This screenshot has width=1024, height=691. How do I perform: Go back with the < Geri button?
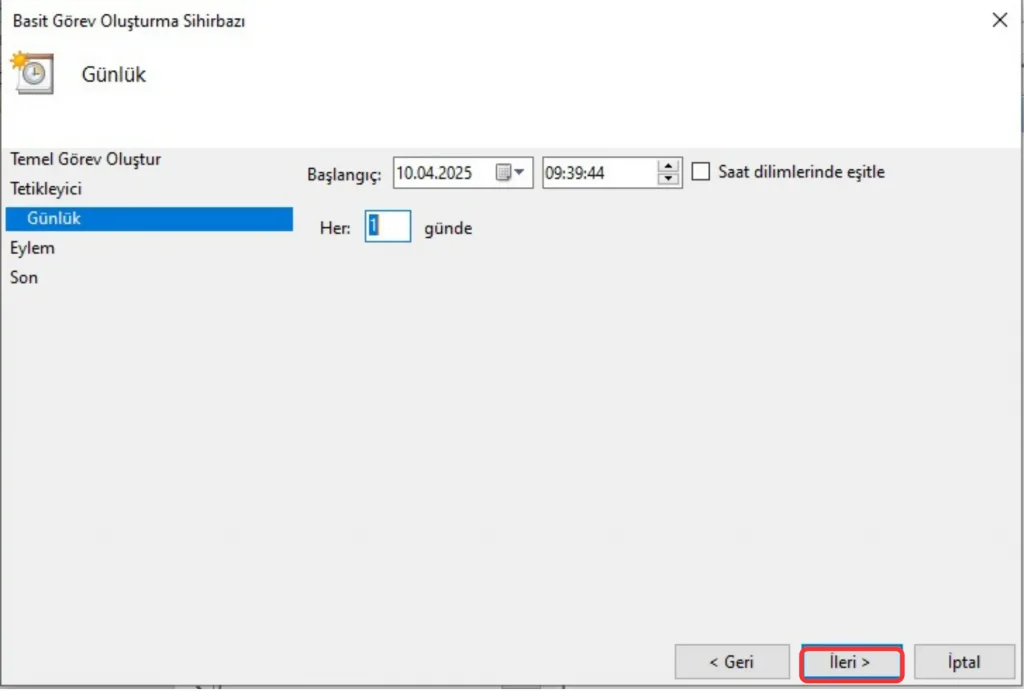tap(731, 662)
